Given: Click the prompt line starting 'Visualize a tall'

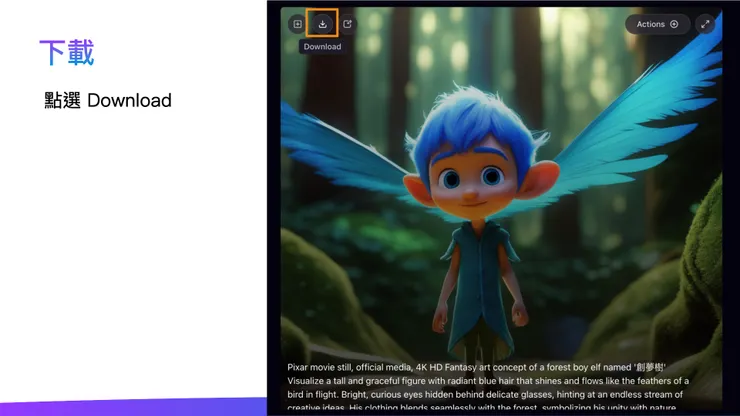Looking at the screenshot, I should point(488,381).
